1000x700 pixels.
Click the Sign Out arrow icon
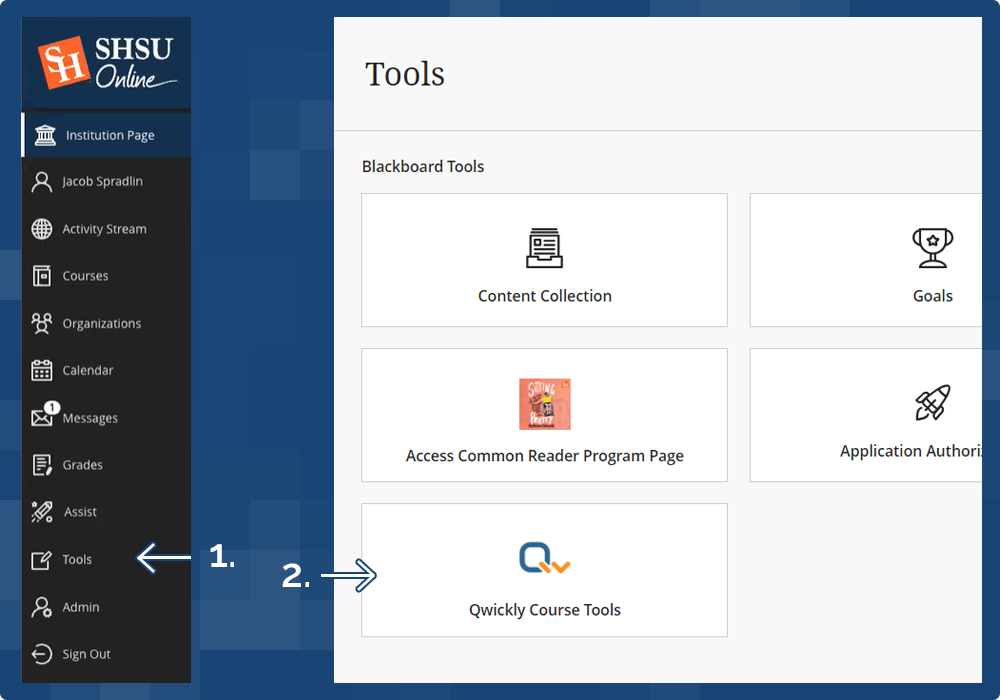pyautogui.click(x=42, y=654)
